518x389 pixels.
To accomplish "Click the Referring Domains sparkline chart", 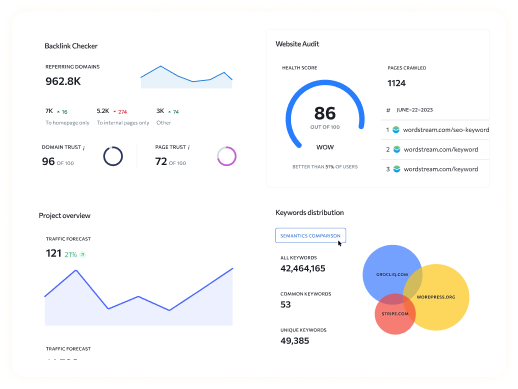I will pos(186,77).
